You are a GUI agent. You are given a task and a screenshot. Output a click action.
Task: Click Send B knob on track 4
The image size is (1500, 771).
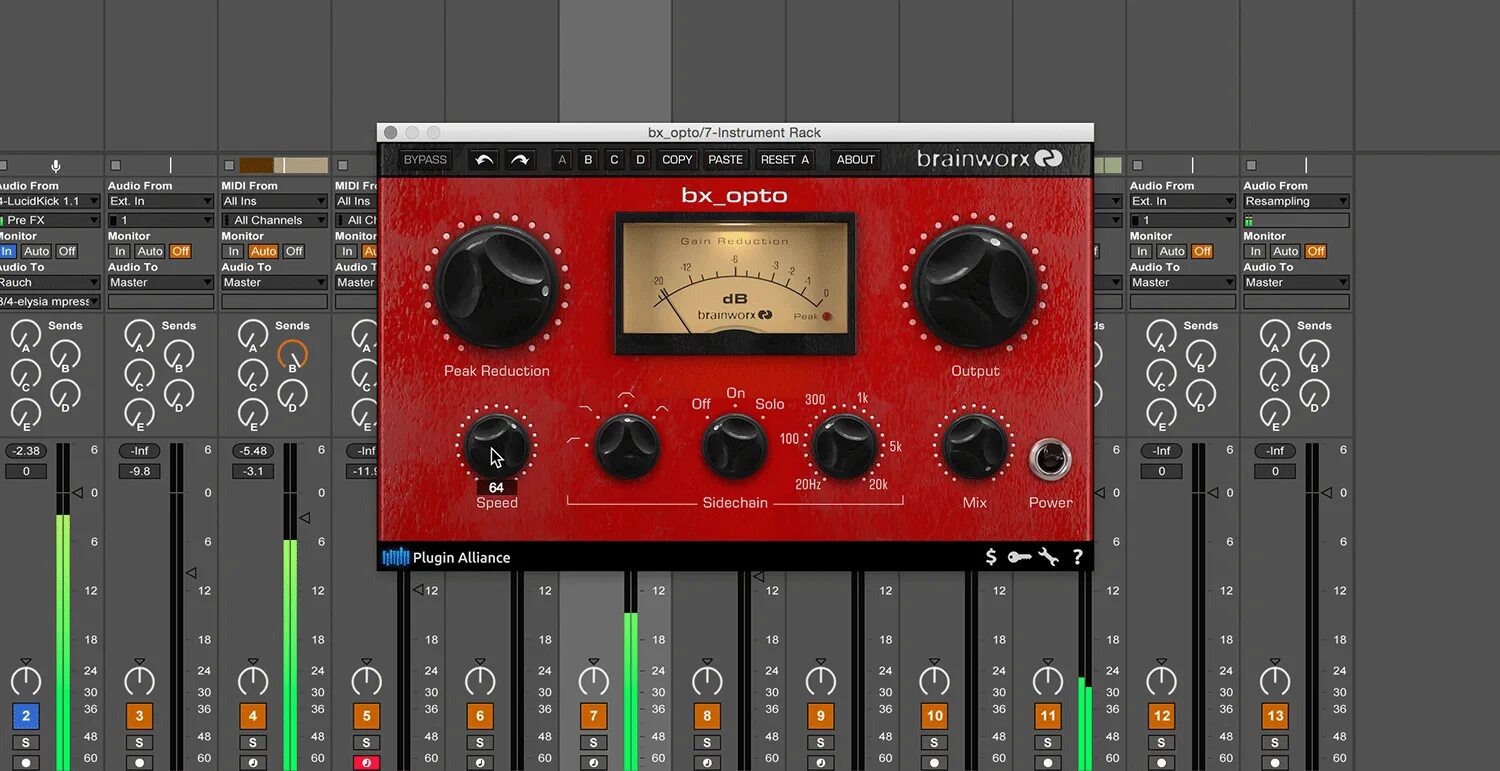point(292,354)
